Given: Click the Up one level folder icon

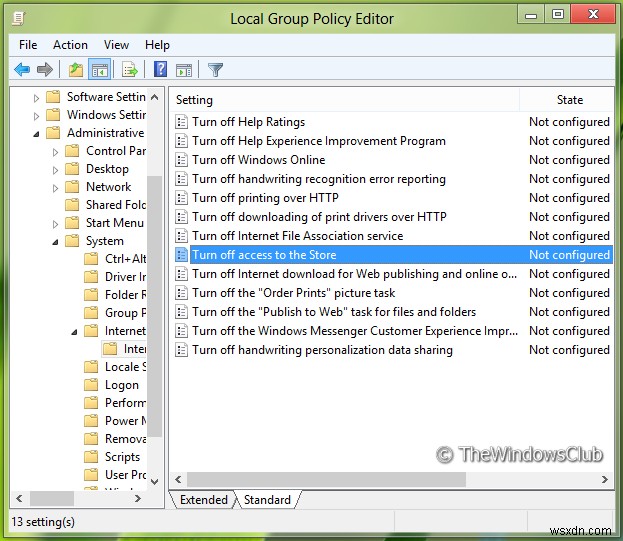Looking at the screenshot, I should pos(75,70).
